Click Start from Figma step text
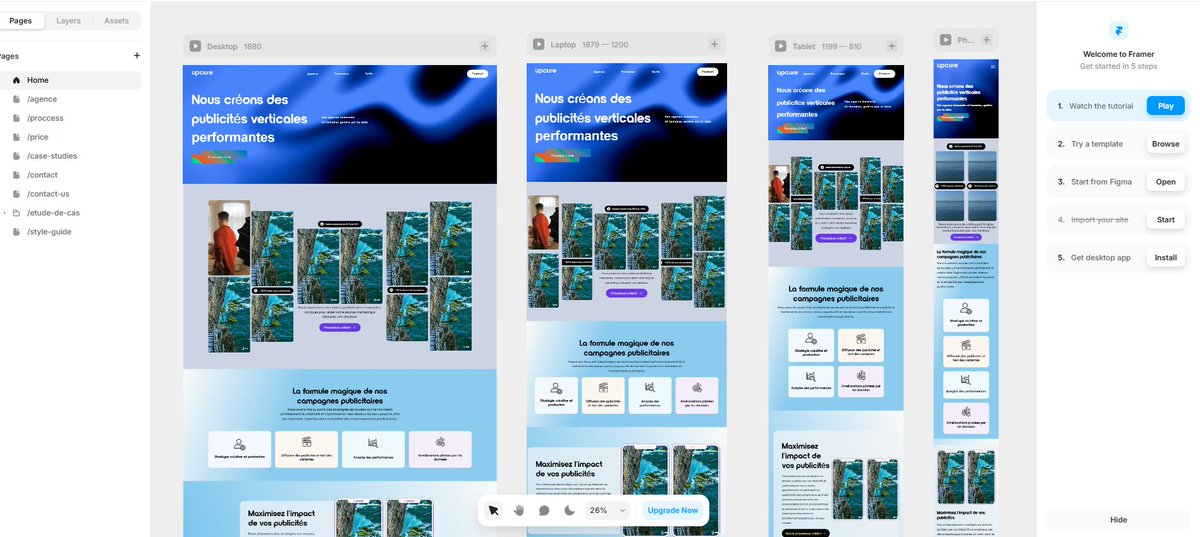Screen dimensions: 1200x537 pyautogui.click(x=1101, y=182)
